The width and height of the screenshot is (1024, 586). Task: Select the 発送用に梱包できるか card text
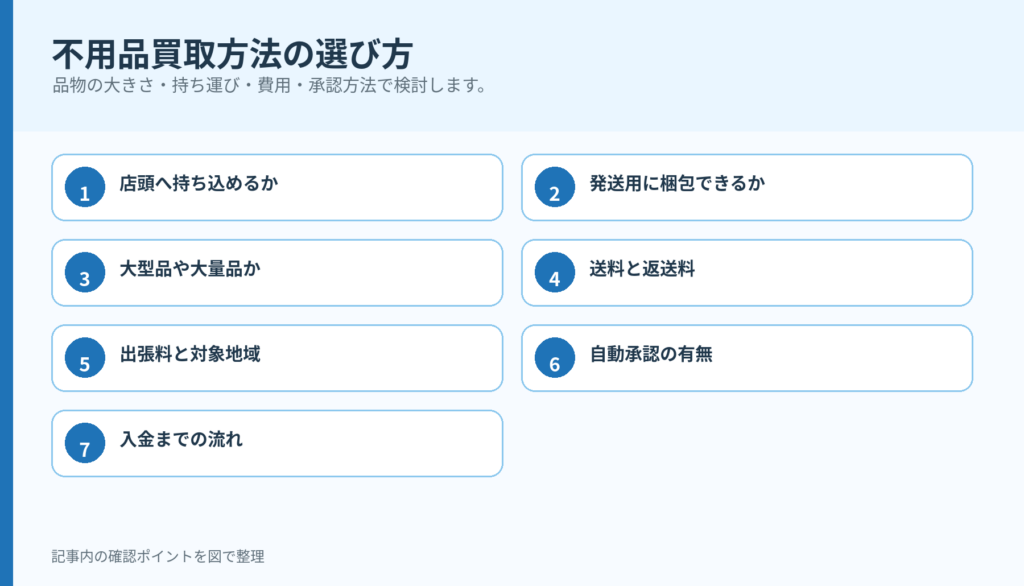[x=677, y=184]
